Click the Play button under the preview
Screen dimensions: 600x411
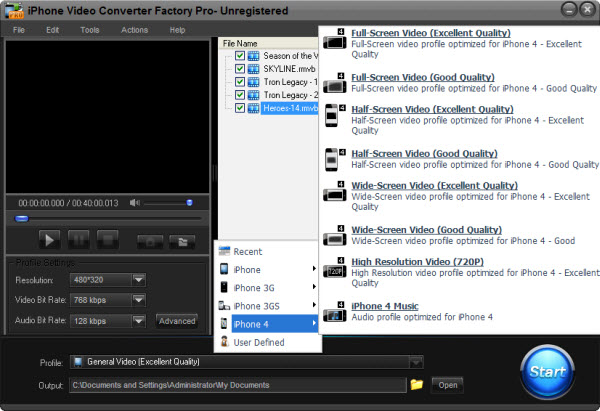click(x=49, y=240)
